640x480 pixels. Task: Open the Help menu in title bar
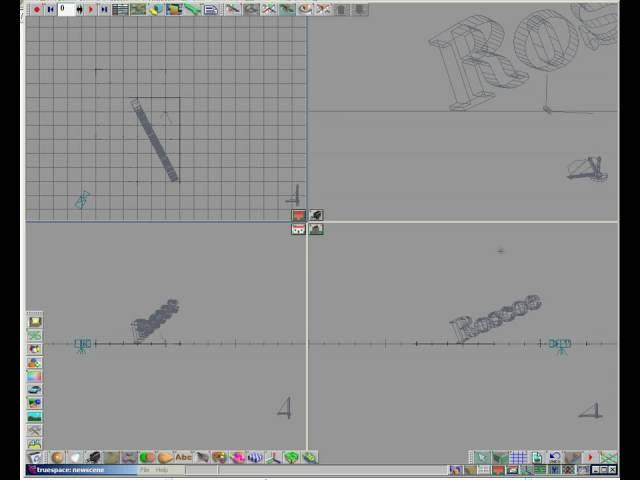click(x=162, y=470)
